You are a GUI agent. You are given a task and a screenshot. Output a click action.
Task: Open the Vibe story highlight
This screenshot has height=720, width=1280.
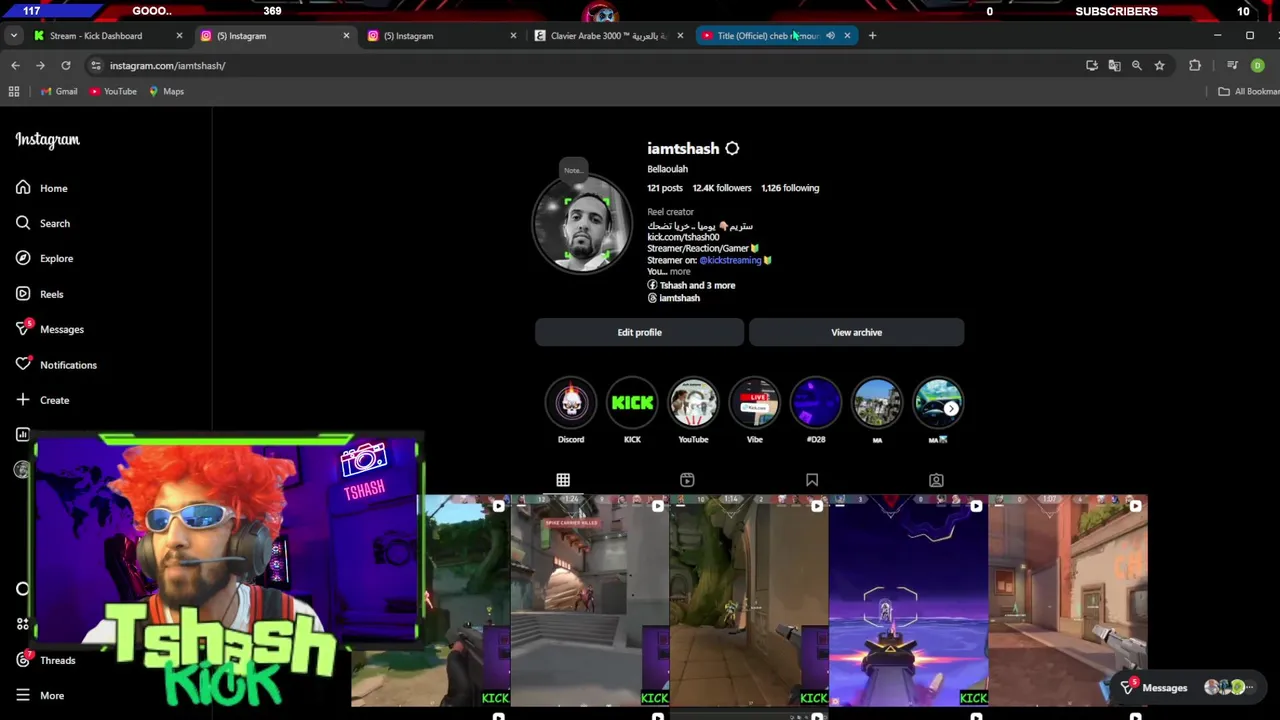[754, 403]
